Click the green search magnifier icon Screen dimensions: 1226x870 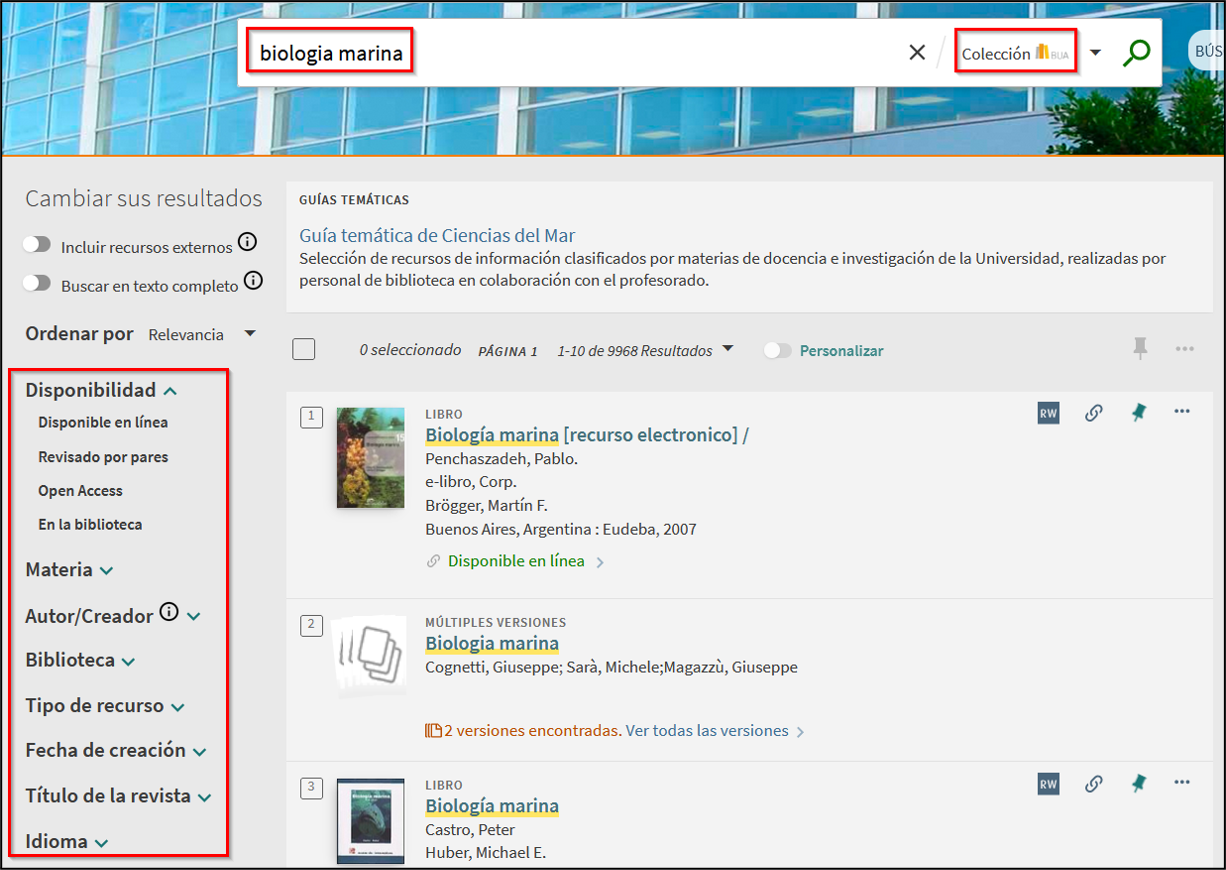pos(1136,53)
